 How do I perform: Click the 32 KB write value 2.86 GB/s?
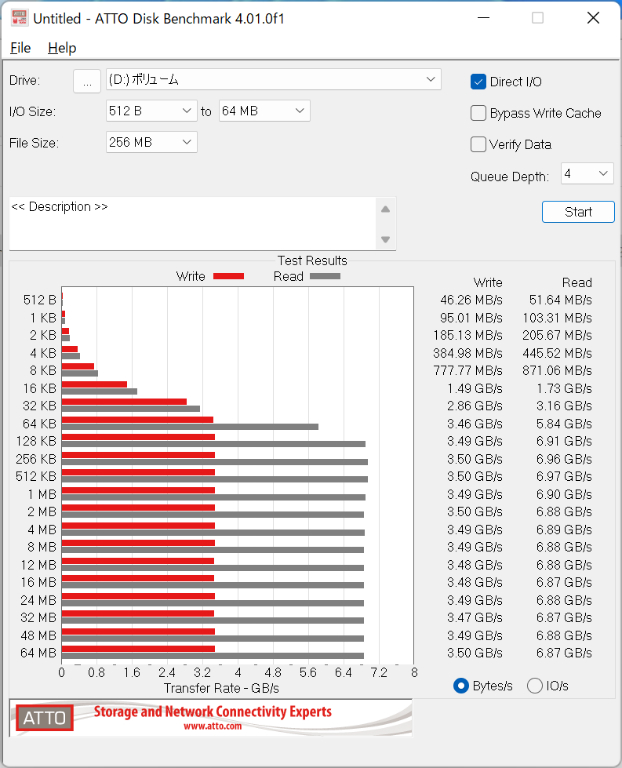[x=475, y=406]
